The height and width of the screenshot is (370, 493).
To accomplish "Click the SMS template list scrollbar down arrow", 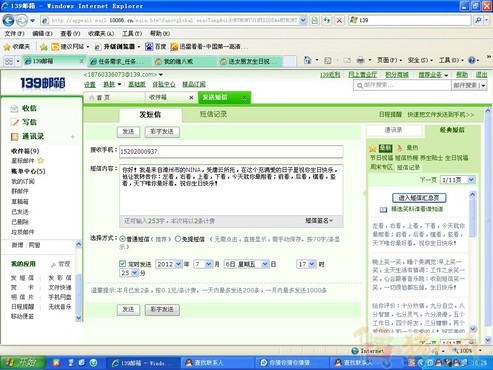I will (472, 329).
